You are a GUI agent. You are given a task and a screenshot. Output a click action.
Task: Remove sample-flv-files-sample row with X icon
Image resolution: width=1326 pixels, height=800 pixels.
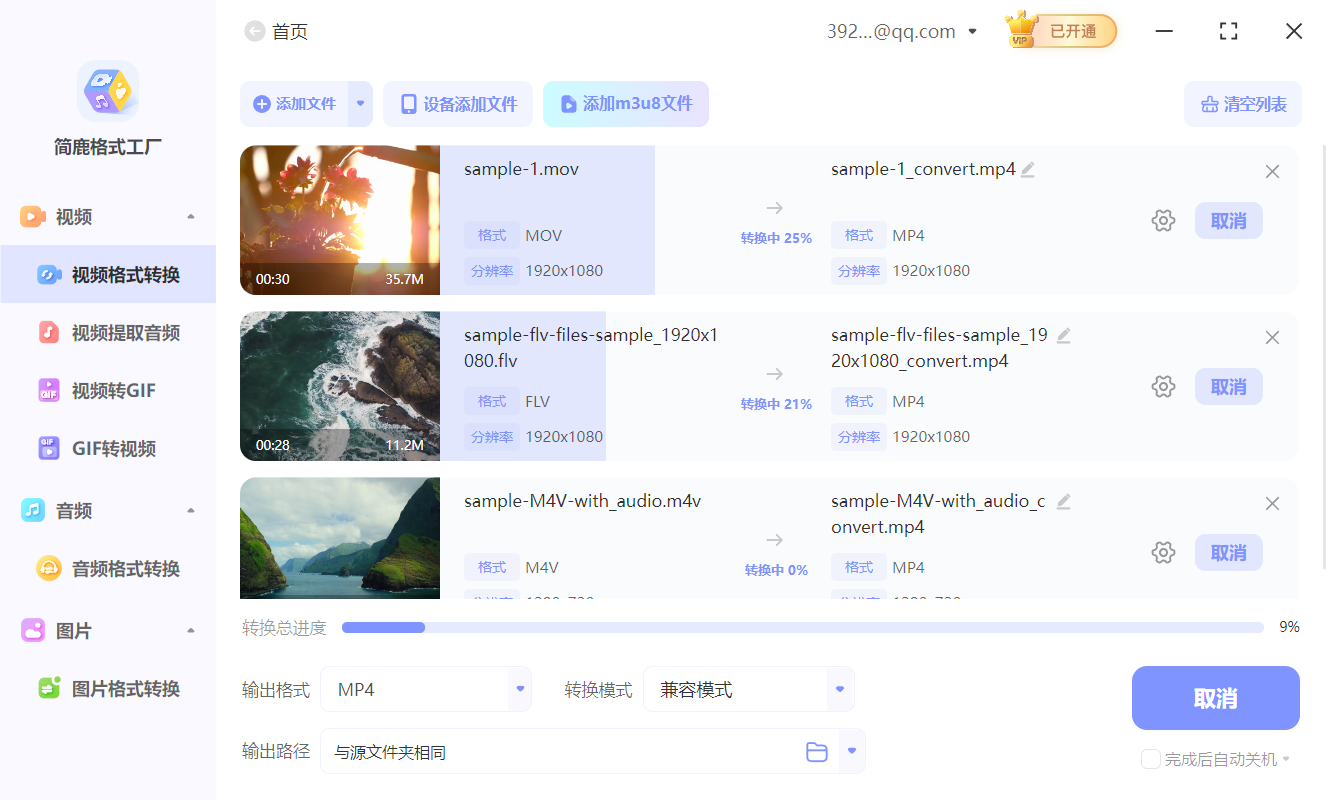click(x=1272, y=338)
